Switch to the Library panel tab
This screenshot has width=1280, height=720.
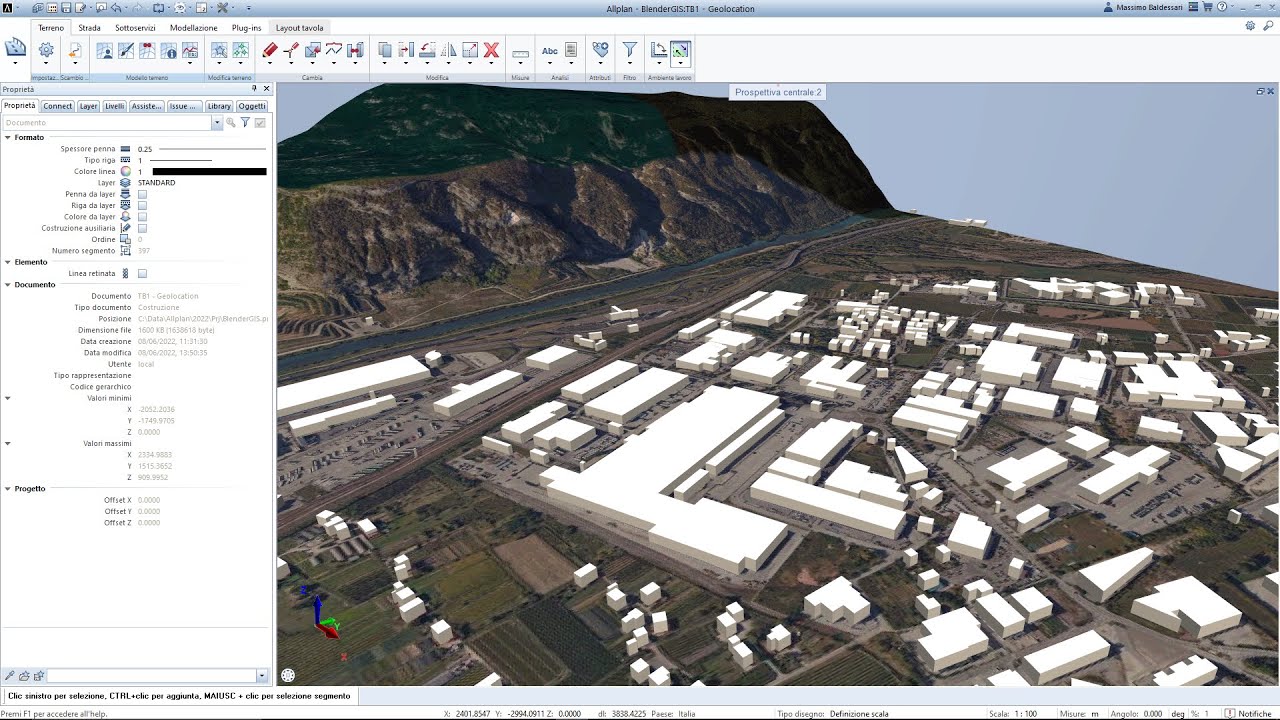[x=219, y=106]
